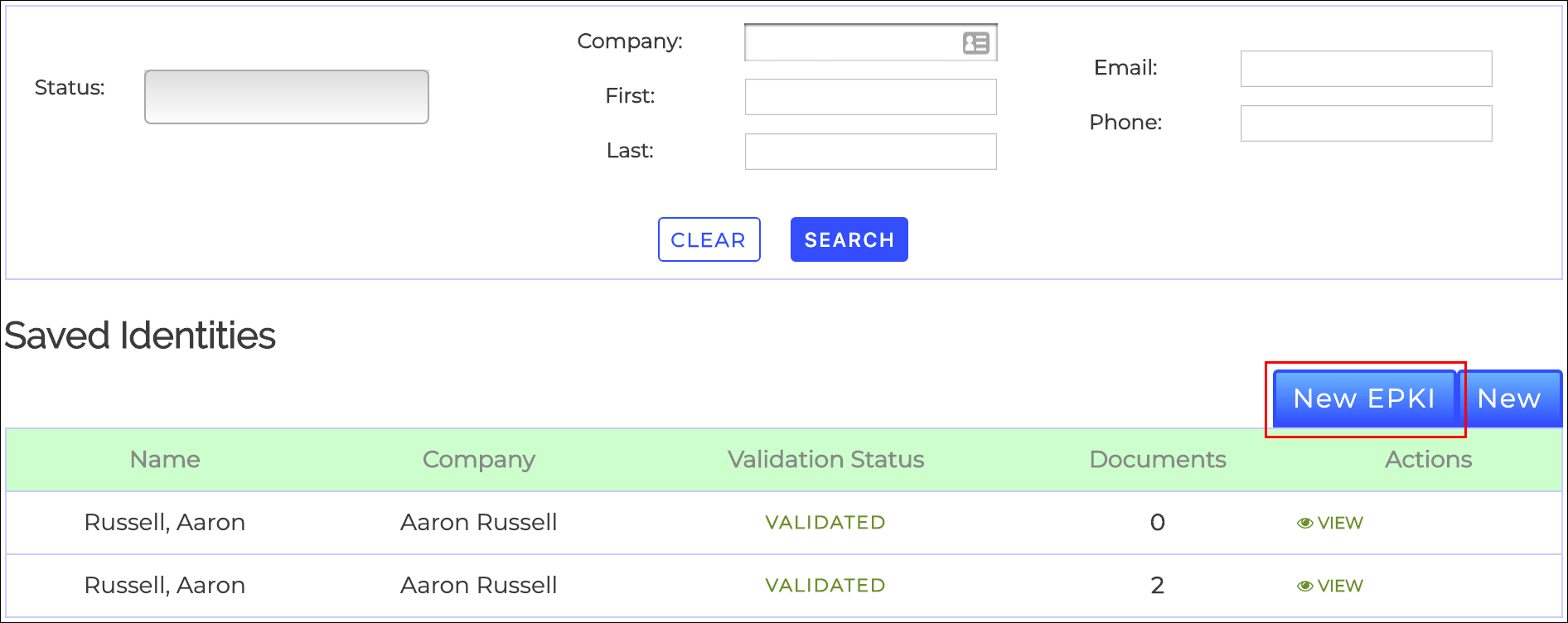Select the first Russell, Aaron name cell
The image size is (1568, 623).
[x=165, y=523]
